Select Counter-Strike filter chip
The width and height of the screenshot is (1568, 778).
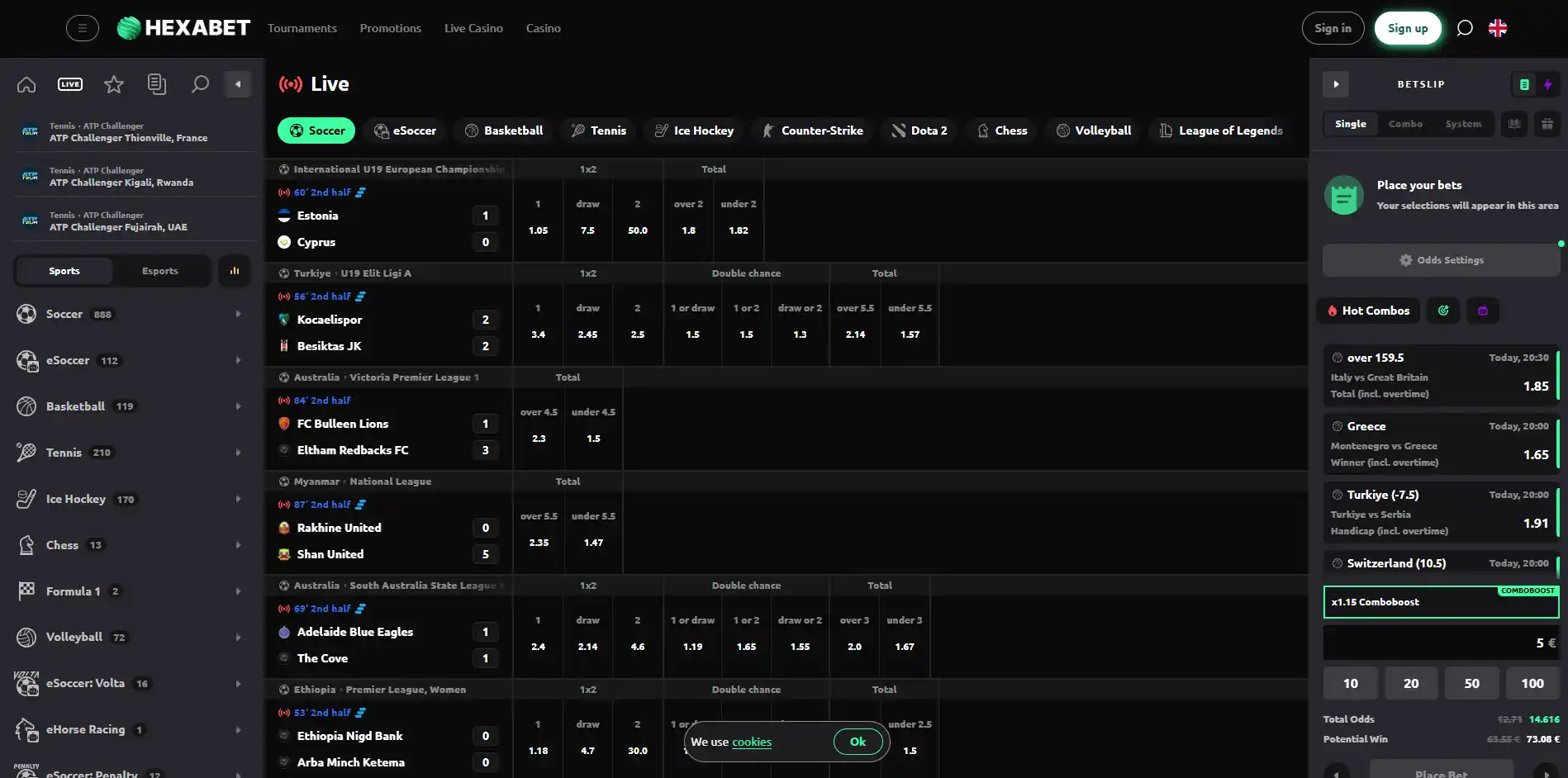(x=813, y=130)
